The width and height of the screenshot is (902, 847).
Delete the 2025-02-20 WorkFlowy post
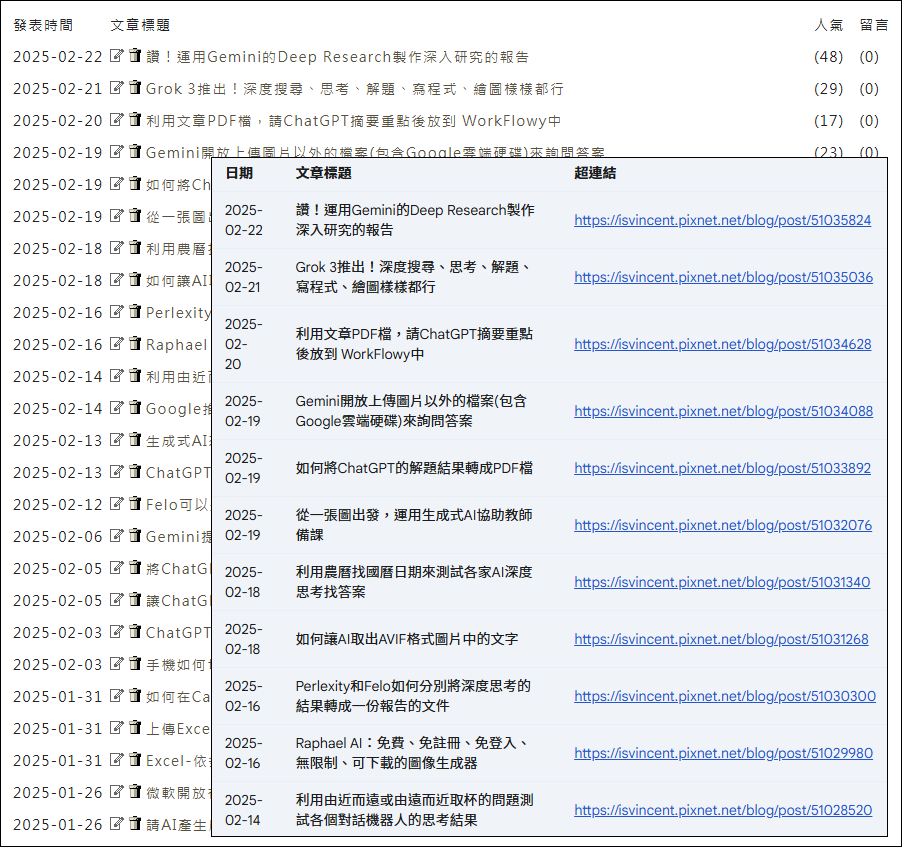135,120
